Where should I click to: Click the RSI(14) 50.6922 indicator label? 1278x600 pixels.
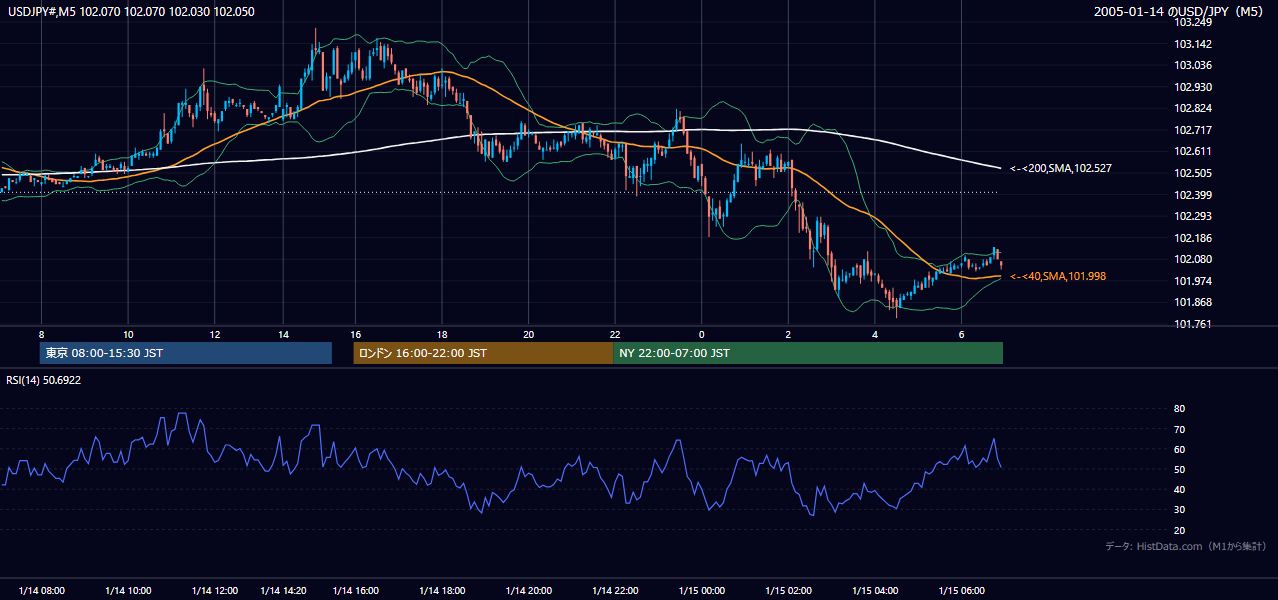(41, 381)
